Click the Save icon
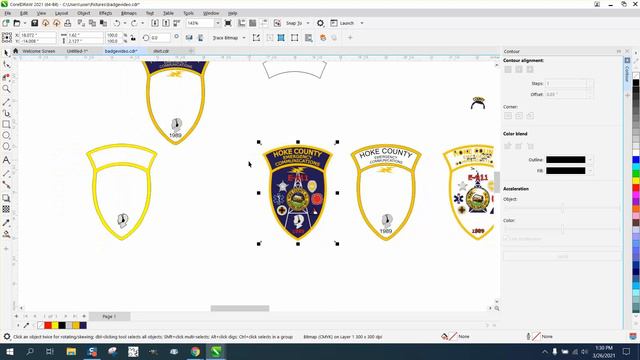 [x=35, y=23]
